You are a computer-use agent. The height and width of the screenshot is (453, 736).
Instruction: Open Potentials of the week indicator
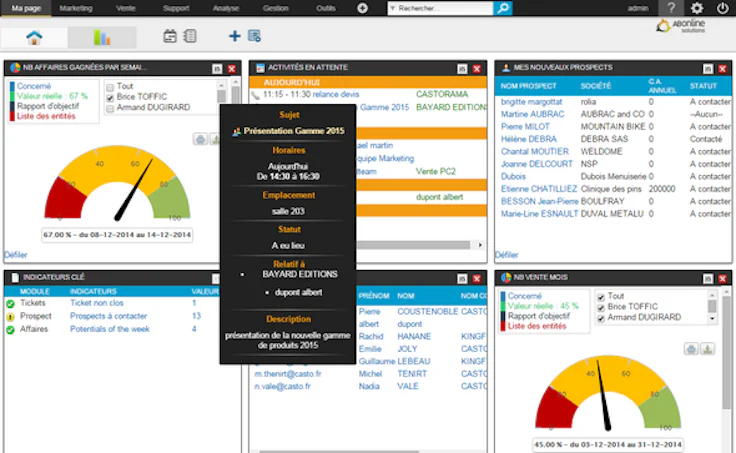[110, 329]
